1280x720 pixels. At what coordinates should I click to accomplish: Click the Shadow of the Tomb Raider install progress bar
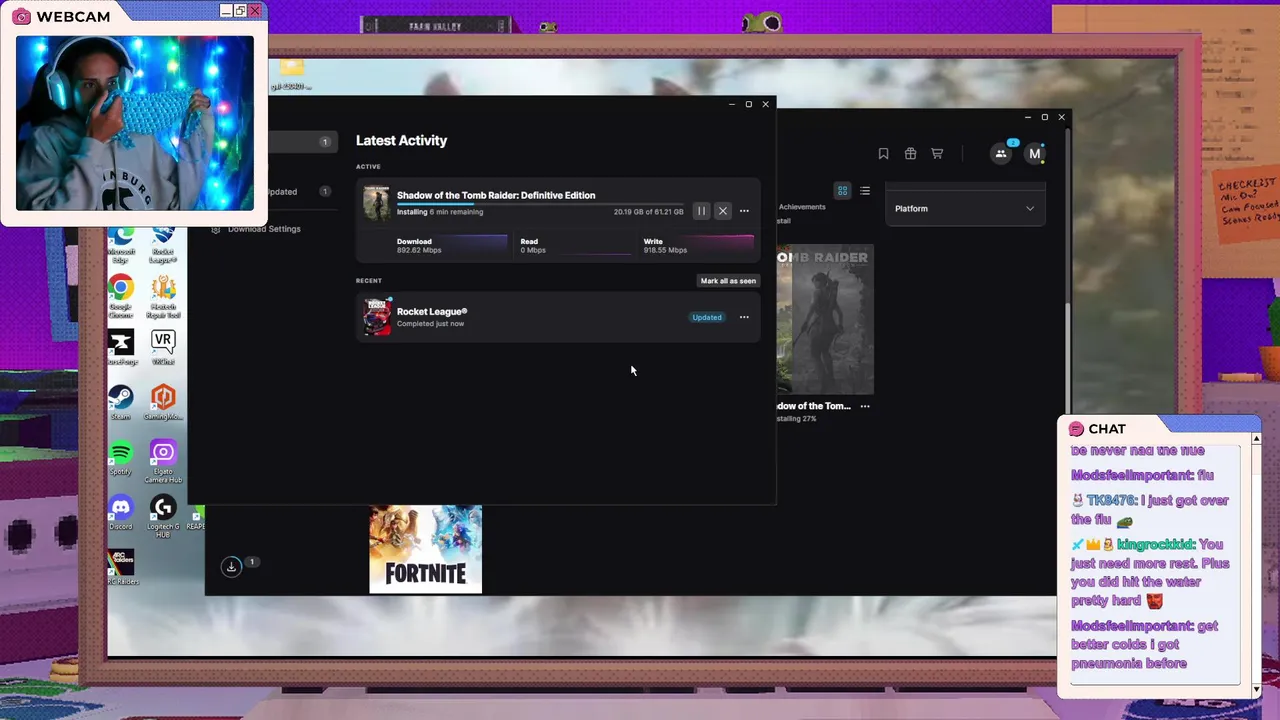(540, 204)
